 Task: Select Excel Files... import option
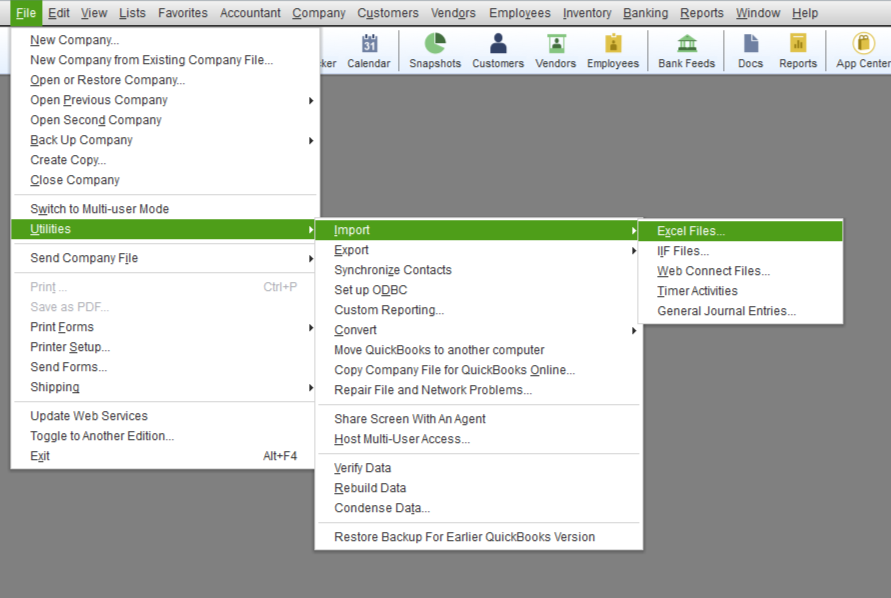[740, 231]
